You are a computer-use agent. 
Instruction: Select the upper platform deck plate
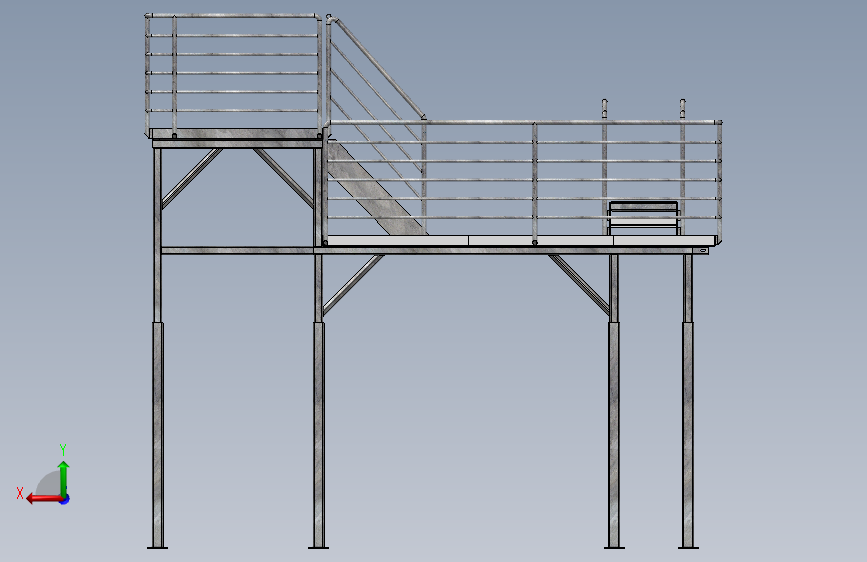(x=235, y=134)
